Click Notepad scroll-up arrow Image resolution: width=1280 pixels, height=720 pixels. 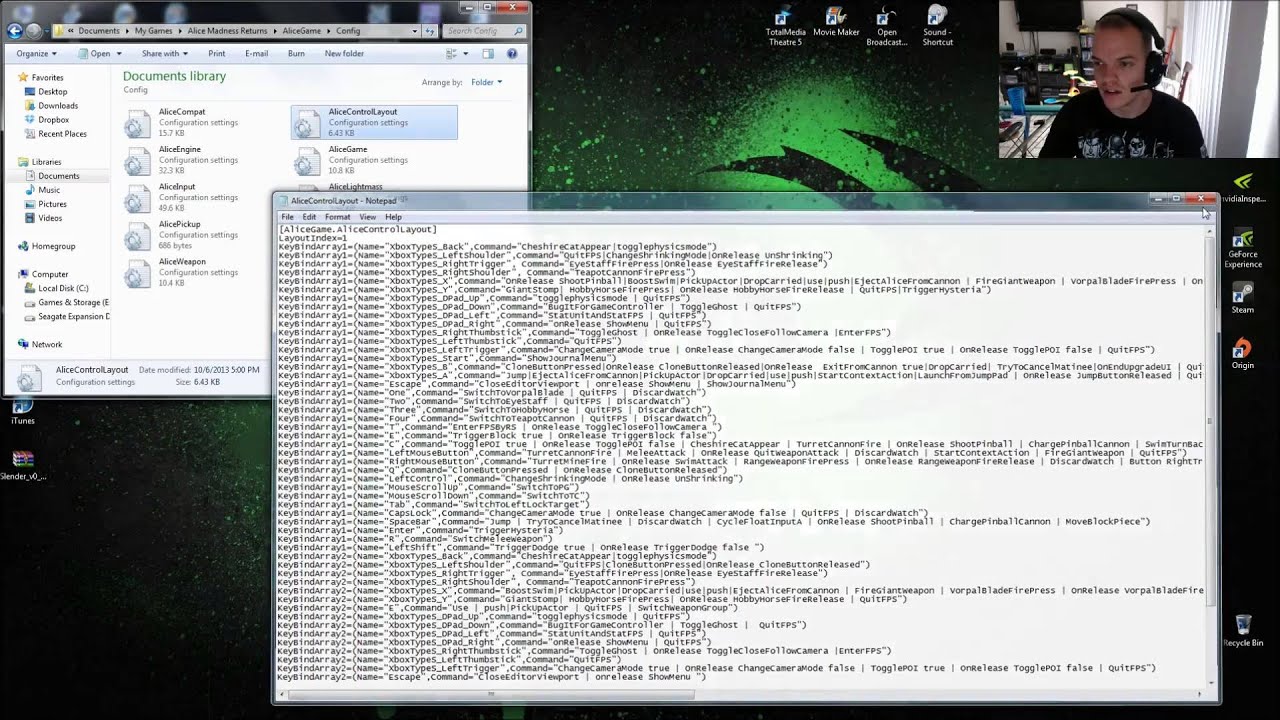1212,232
